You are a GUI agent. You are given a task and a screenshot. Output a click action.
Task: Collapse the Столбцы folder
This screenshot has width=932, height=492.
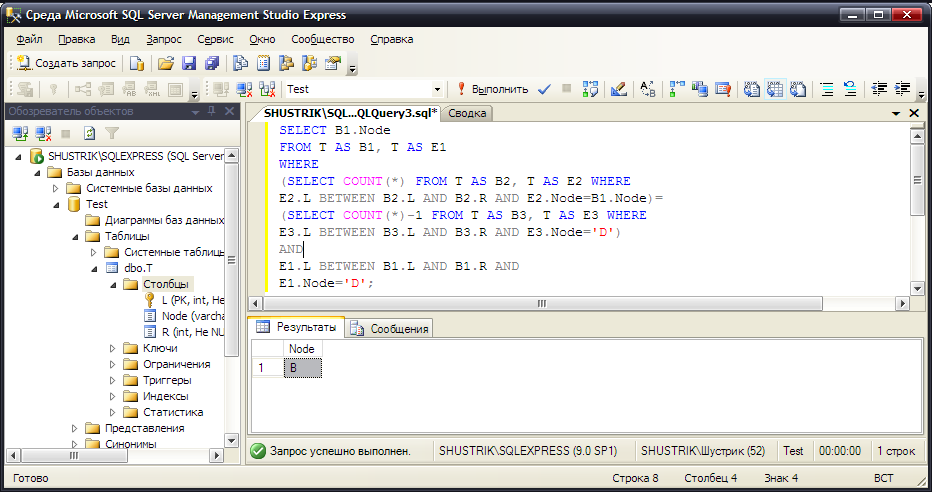[114, 285]
